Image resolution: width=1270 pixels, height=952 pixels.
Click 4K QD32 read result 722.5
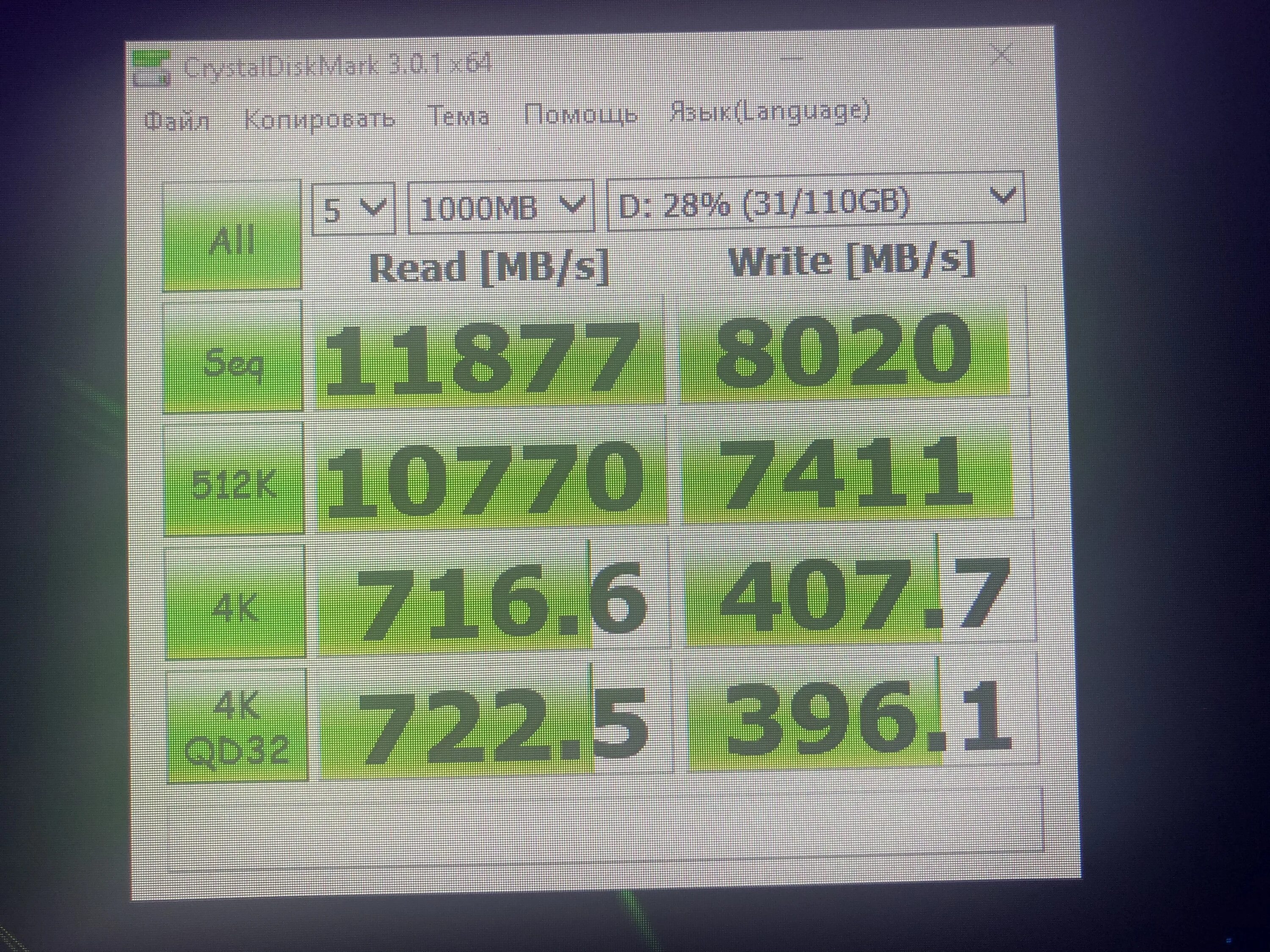(495, 721)
